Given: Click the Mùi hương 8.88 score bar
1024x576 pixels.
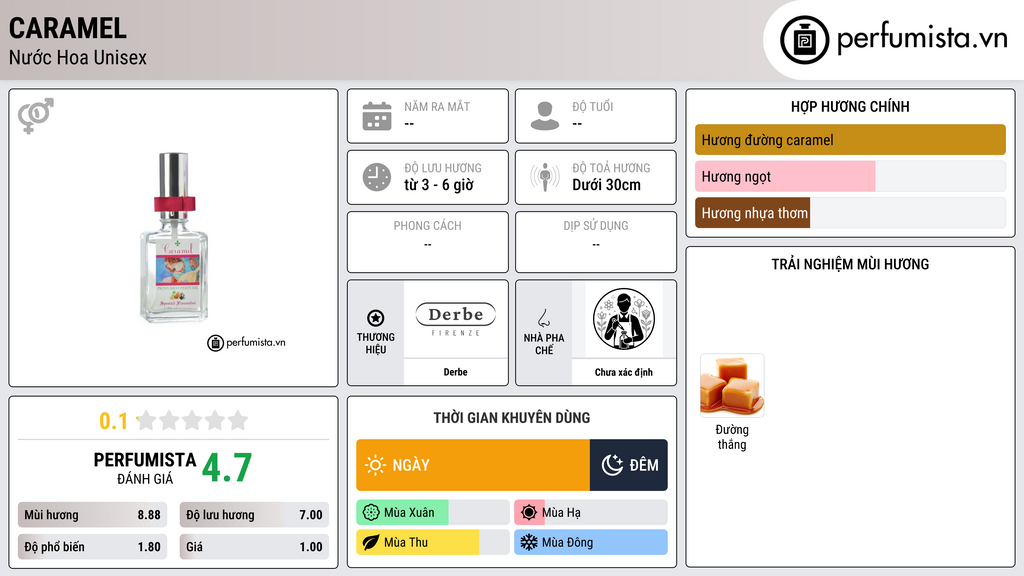Looking at the screenshot, I should pyautogui.click(x=92, y=515).
